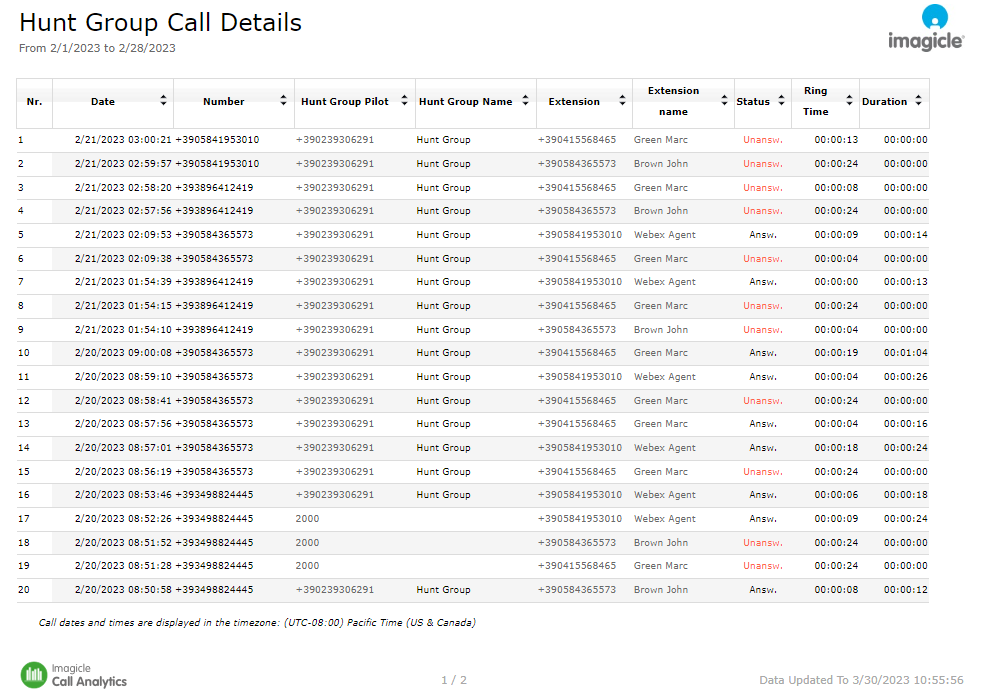Click the sort arrows in the Date column
Viewport: 987px width, 698px height.
(x=163, y=101)
